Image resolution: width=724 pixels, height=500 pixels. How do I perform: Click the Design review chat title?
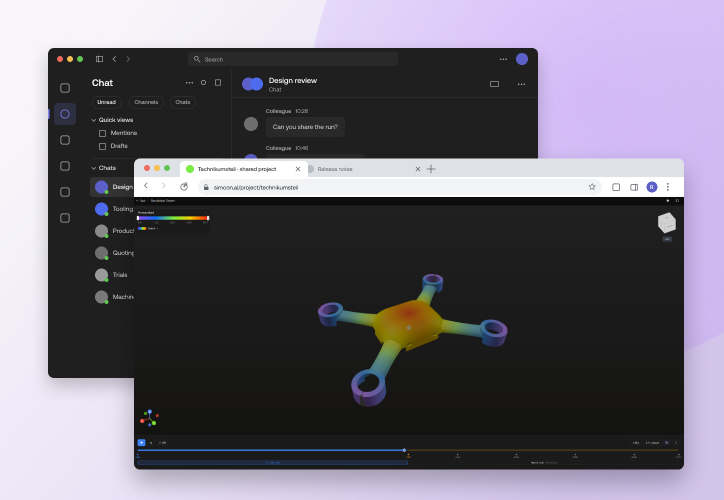[x=293, y=80]
